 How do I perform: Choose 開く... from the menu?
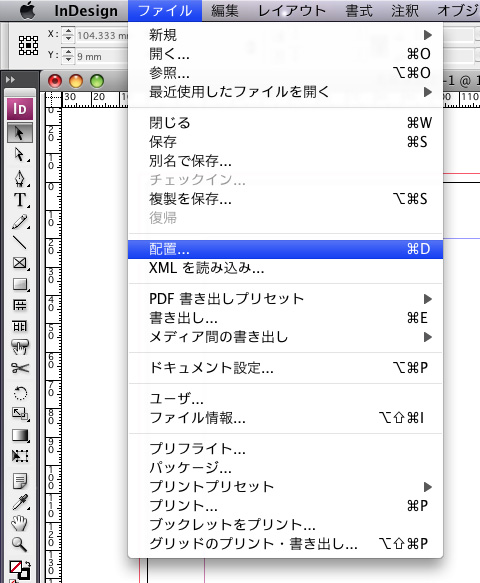click(286, 54)
